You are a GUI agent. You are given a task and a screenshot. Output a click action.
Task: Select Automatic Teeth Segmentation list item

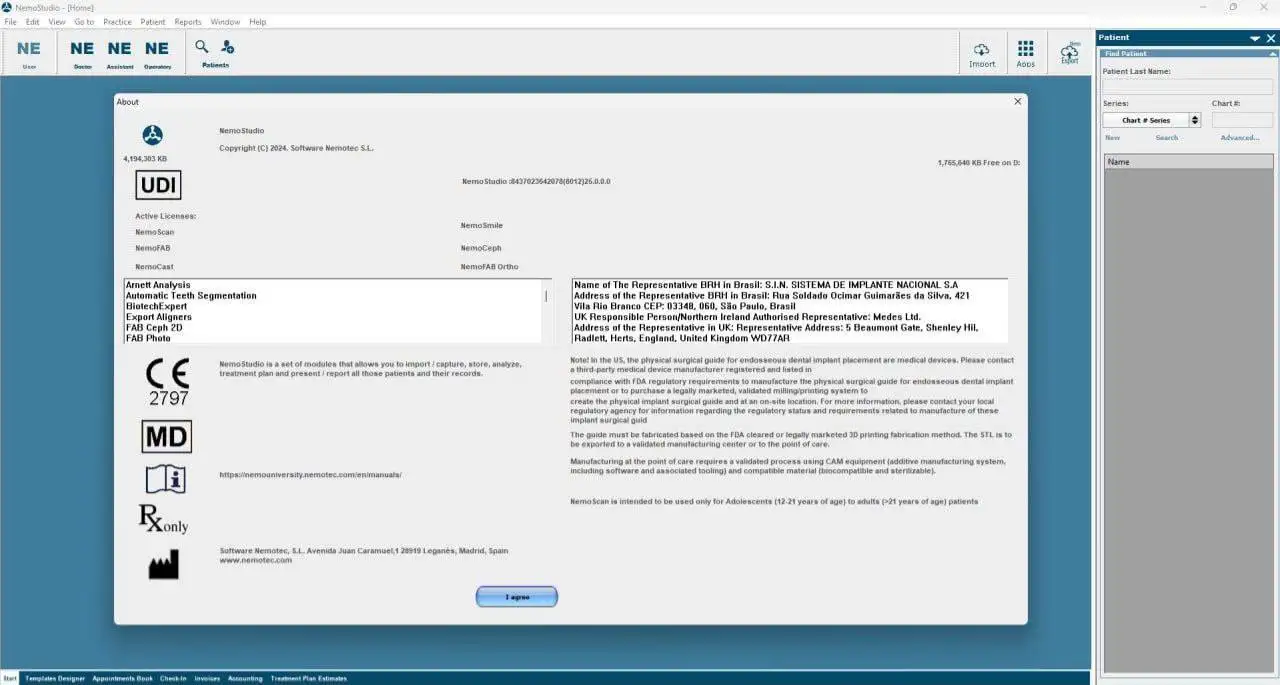tap(191, 296)
